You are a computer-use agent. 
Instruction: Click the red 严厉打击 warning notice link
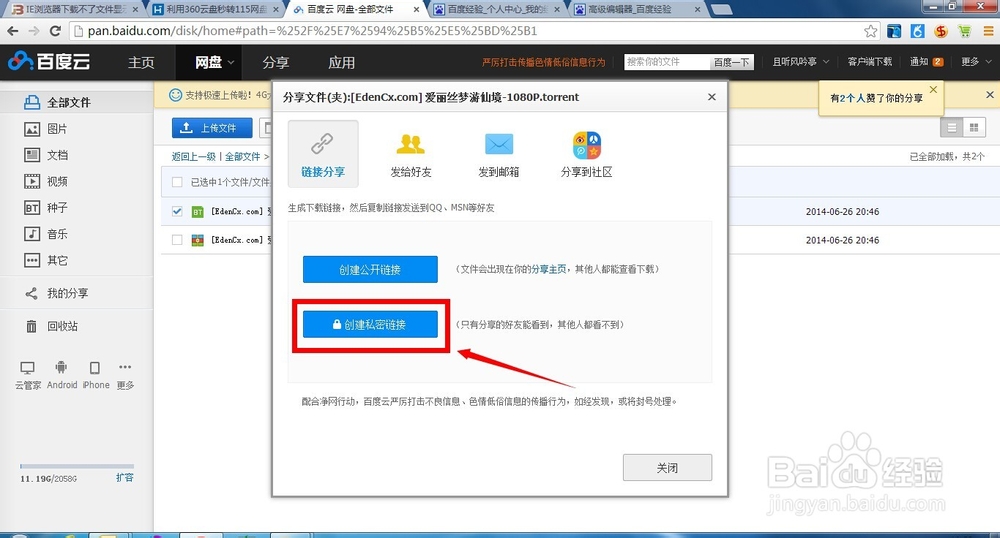tap(543, 62)
